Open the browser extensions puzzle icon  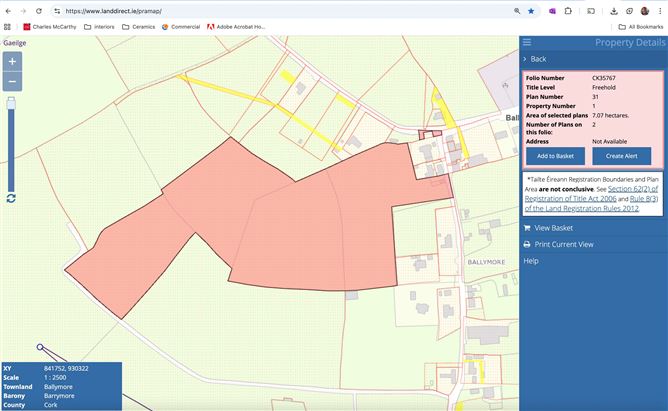pyautogui.click(x=569, y=10)
